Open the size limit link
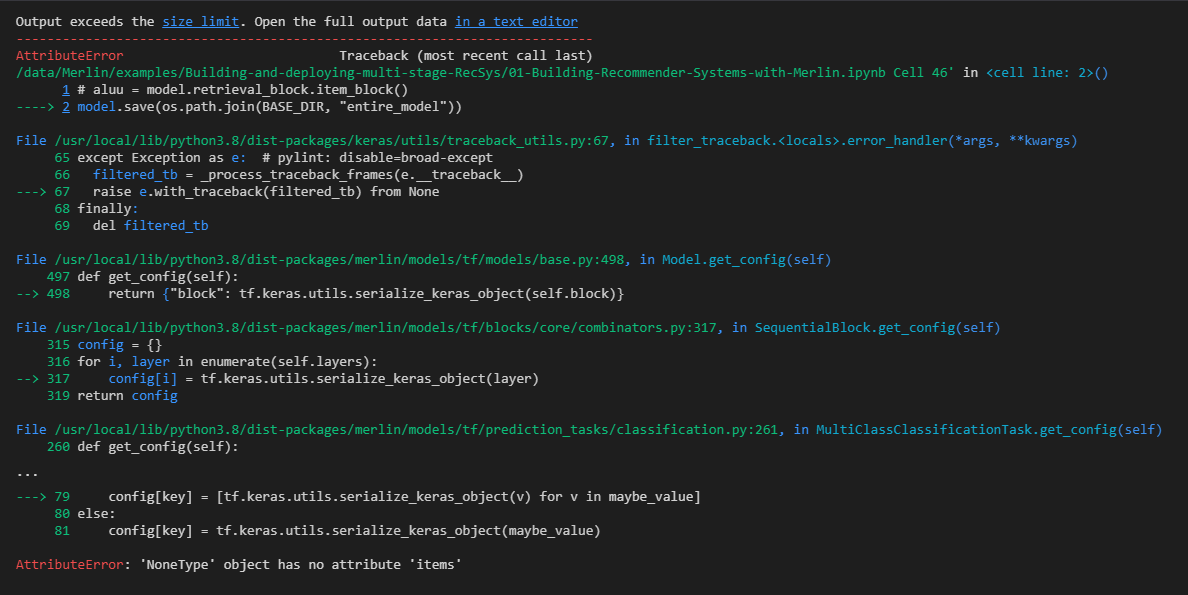 click(200, 20)
